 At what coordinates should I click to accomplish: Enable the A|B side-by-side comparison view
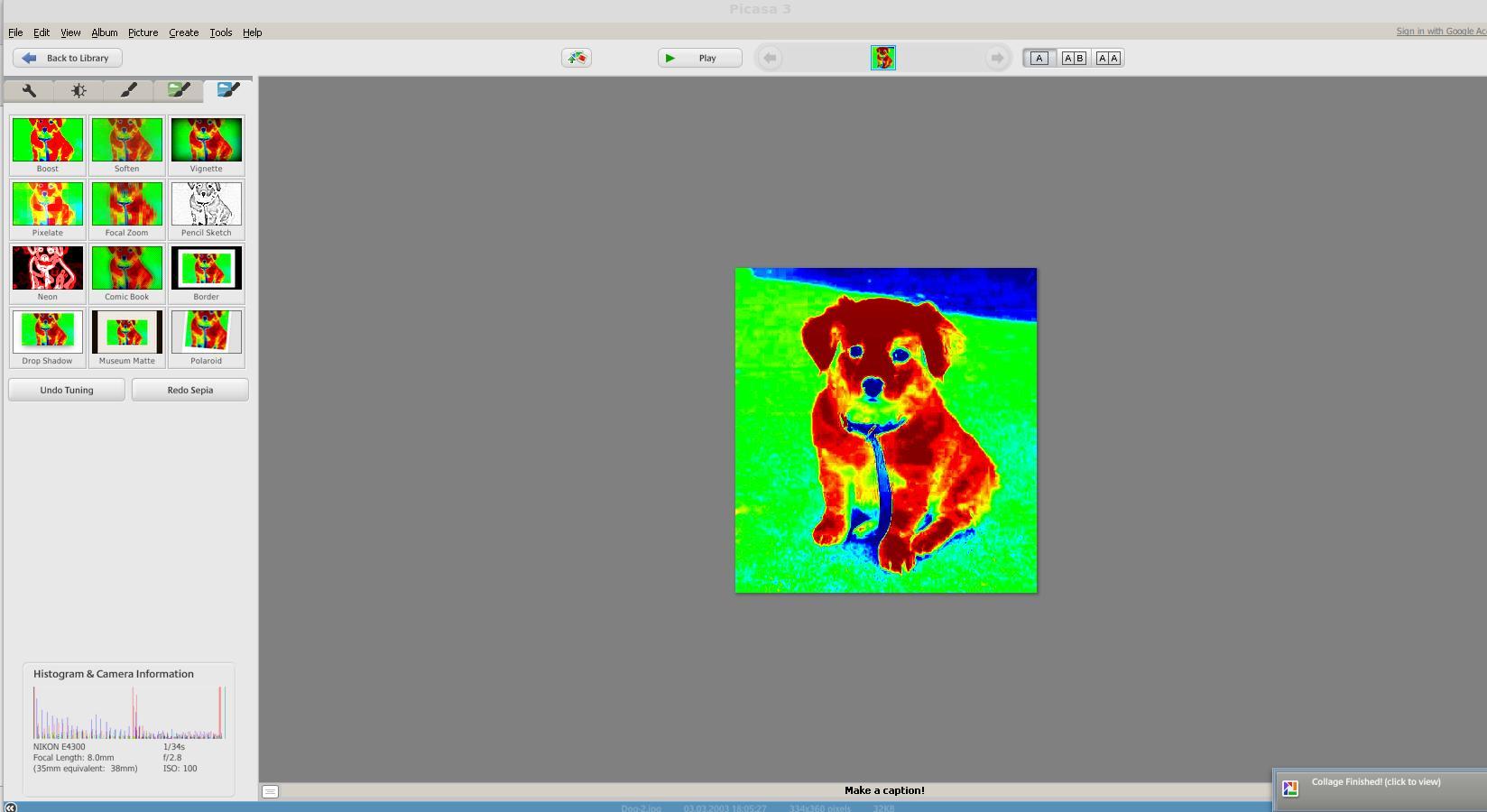tap(1074, 57)
